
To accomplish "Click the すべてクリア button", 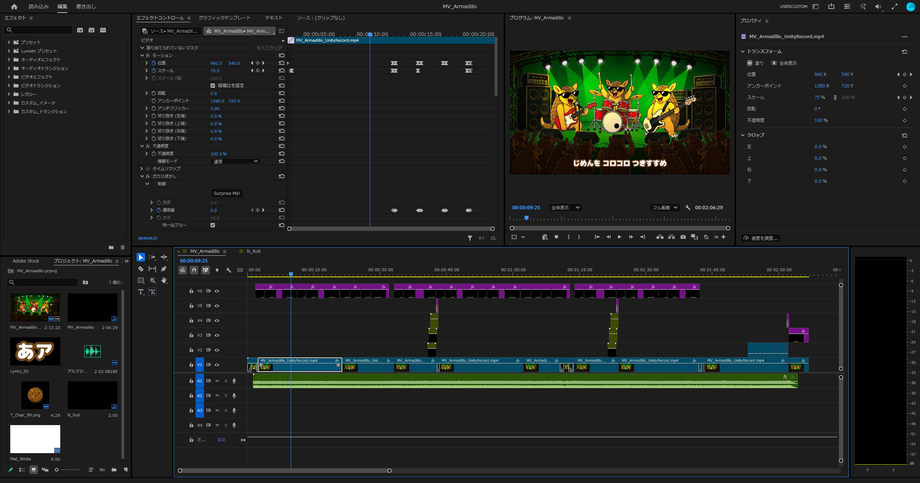I will tap(269, 48).
